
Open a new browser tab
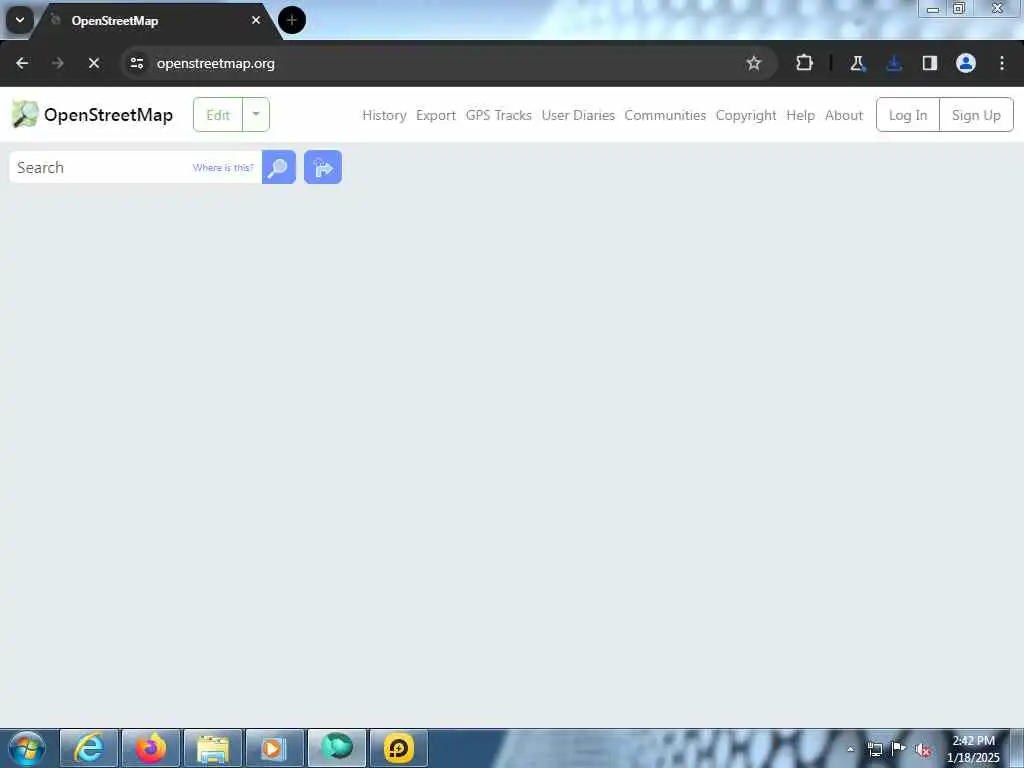(292, 20)
